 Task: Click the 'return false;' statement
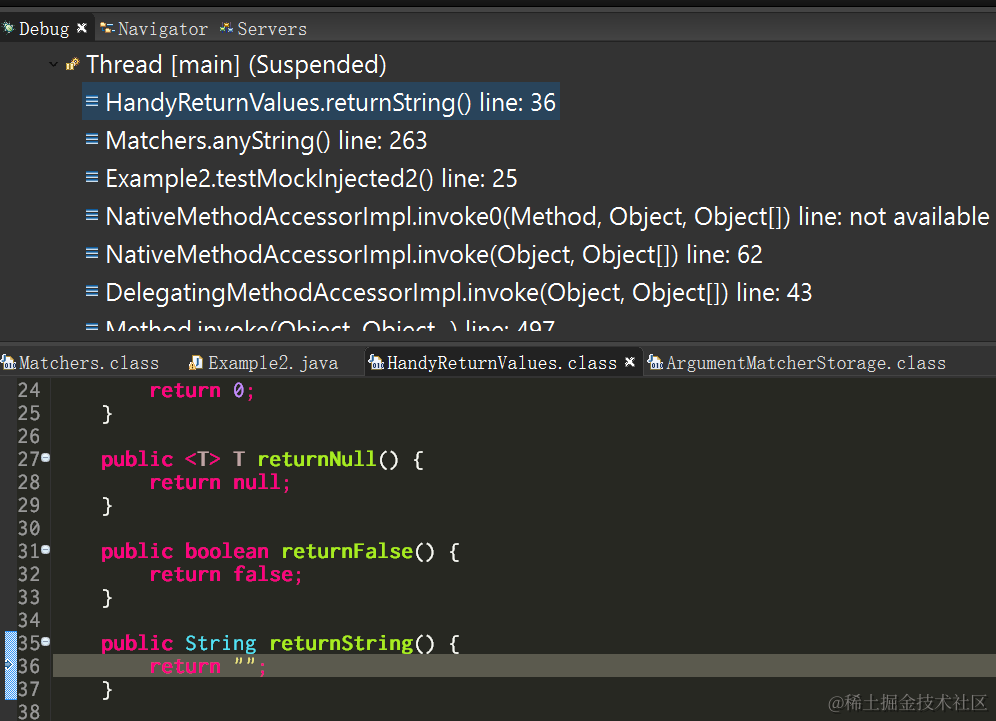(225, 574)
